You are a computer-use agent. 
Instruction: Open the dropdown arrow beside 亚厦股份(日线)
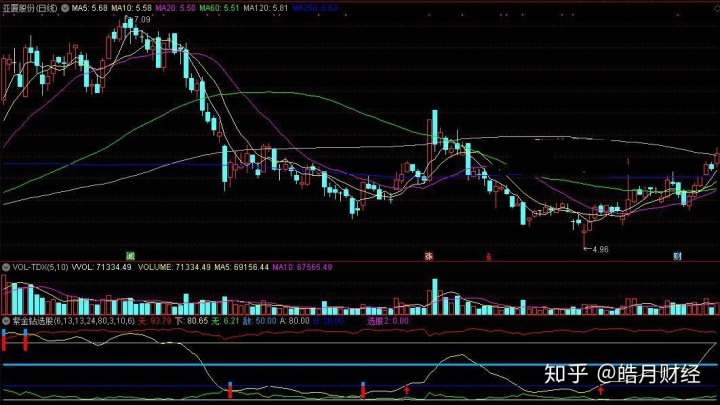click(65, 8)
